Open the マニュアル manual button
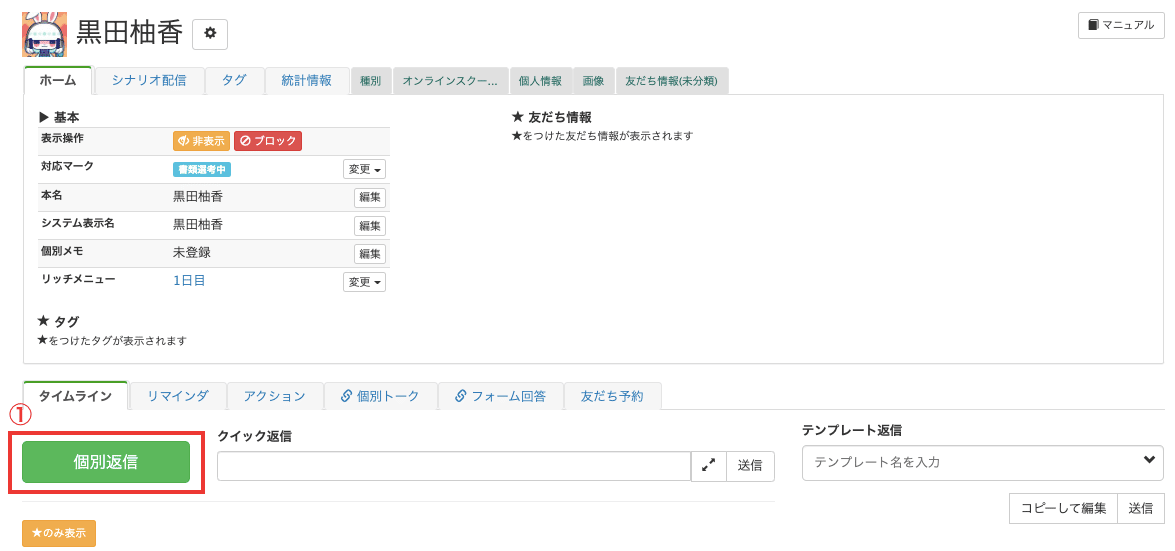Viewport: 1175px width, 551px height. tap(1121, 25)
